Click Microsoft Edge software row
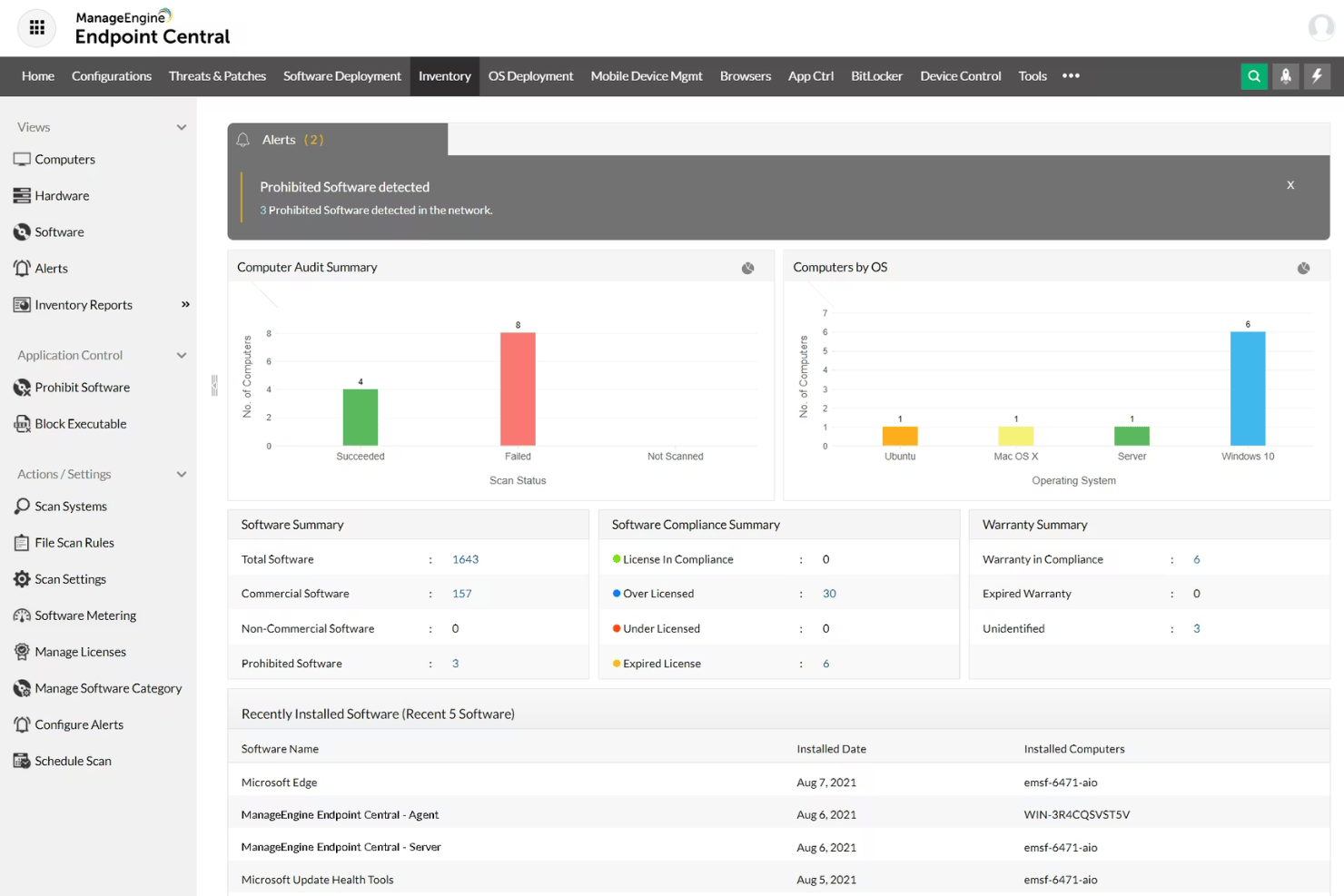The image size is (1344, 896). pos(778,782)
